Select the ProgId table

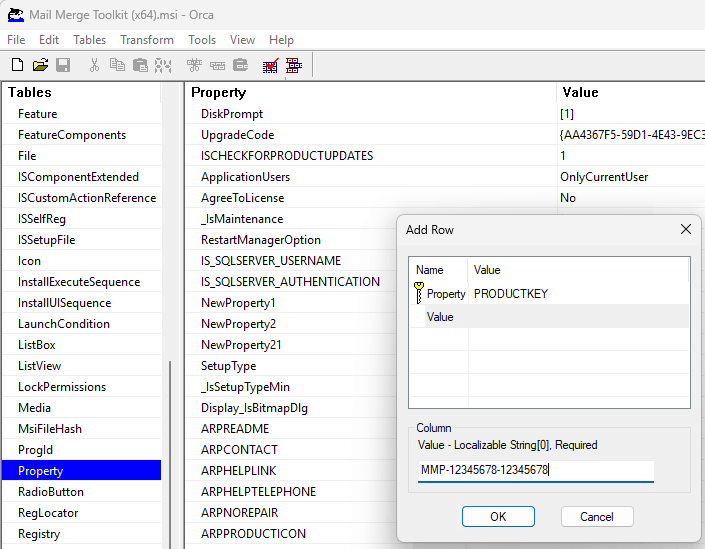82,450
